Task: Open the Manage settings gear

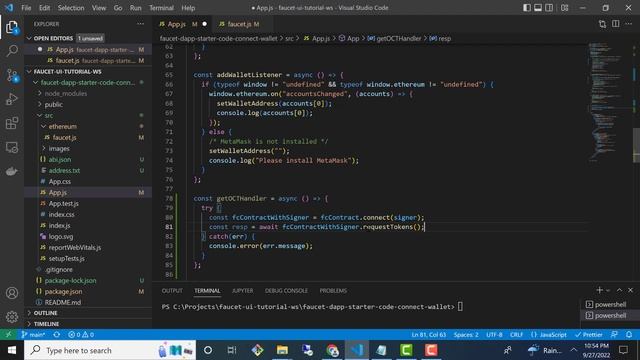Action: (x=12, y=317)
